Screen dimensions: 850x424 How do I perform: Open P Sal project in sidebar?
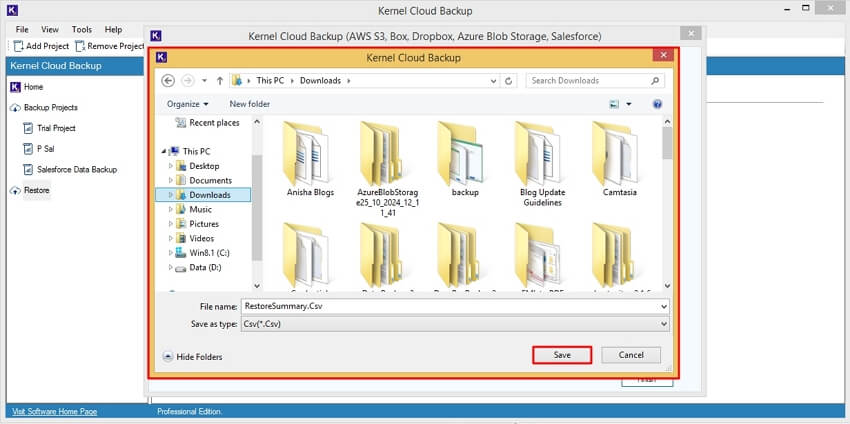point(38,149)
